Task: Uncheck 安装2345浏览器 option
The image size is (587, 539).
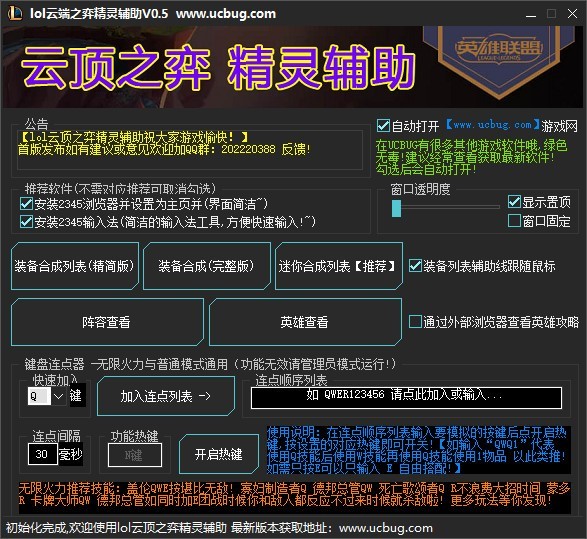Action: click(x=26, y=204)
